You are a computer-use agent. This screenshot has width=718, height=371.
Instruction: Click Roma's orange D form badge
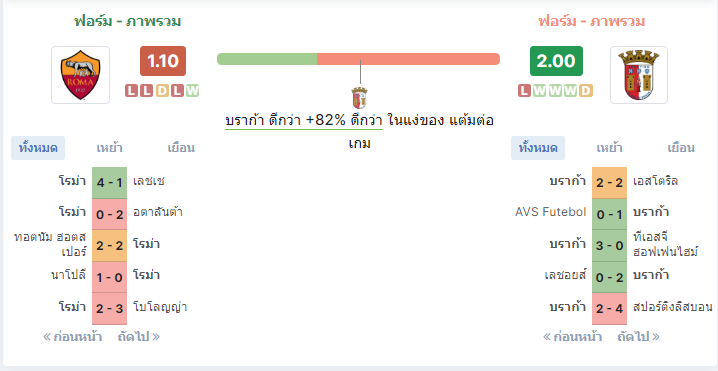point(163,91)
